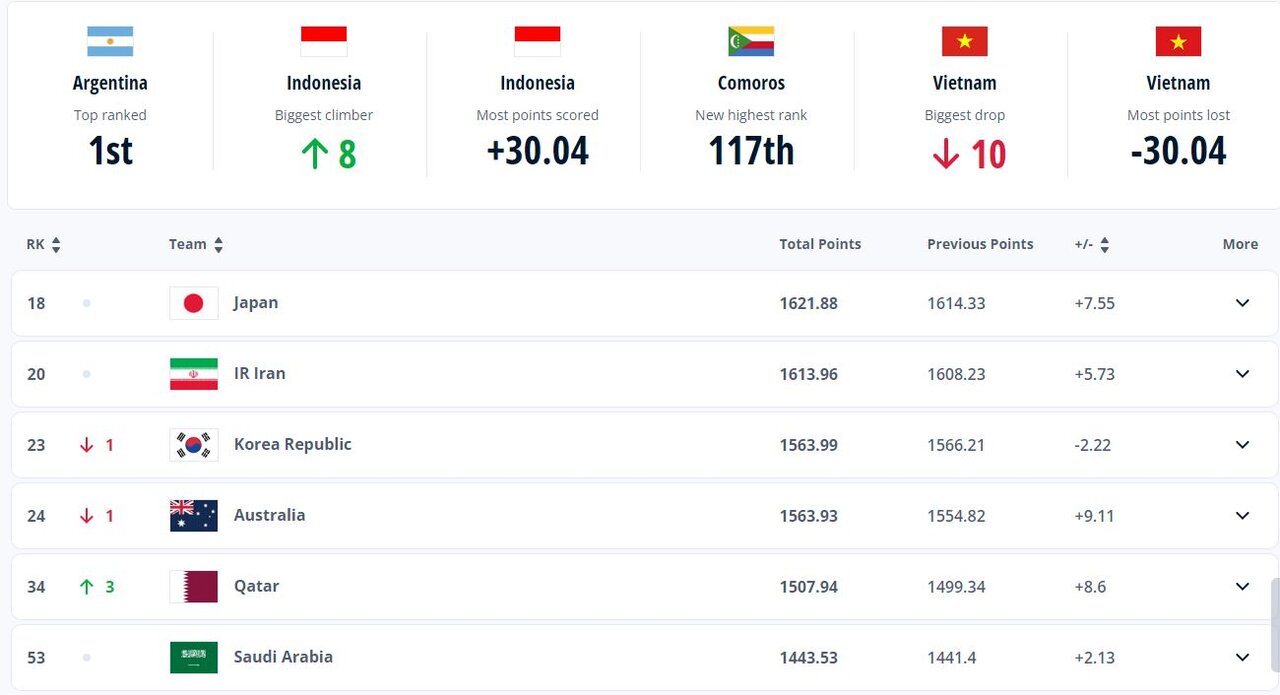Expand details for the Saudi Arabia row
The image size is (1280, 695).
[x=1242, y=657]
